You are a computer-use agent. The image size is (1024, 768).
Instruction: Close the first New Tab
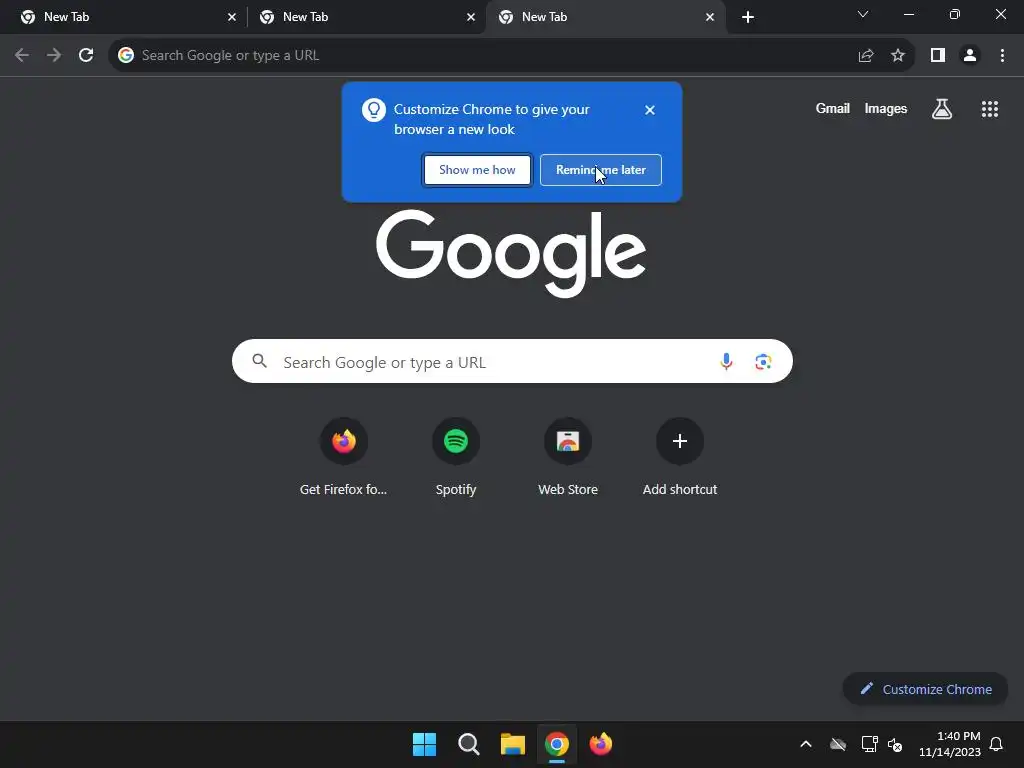[232, 17]
